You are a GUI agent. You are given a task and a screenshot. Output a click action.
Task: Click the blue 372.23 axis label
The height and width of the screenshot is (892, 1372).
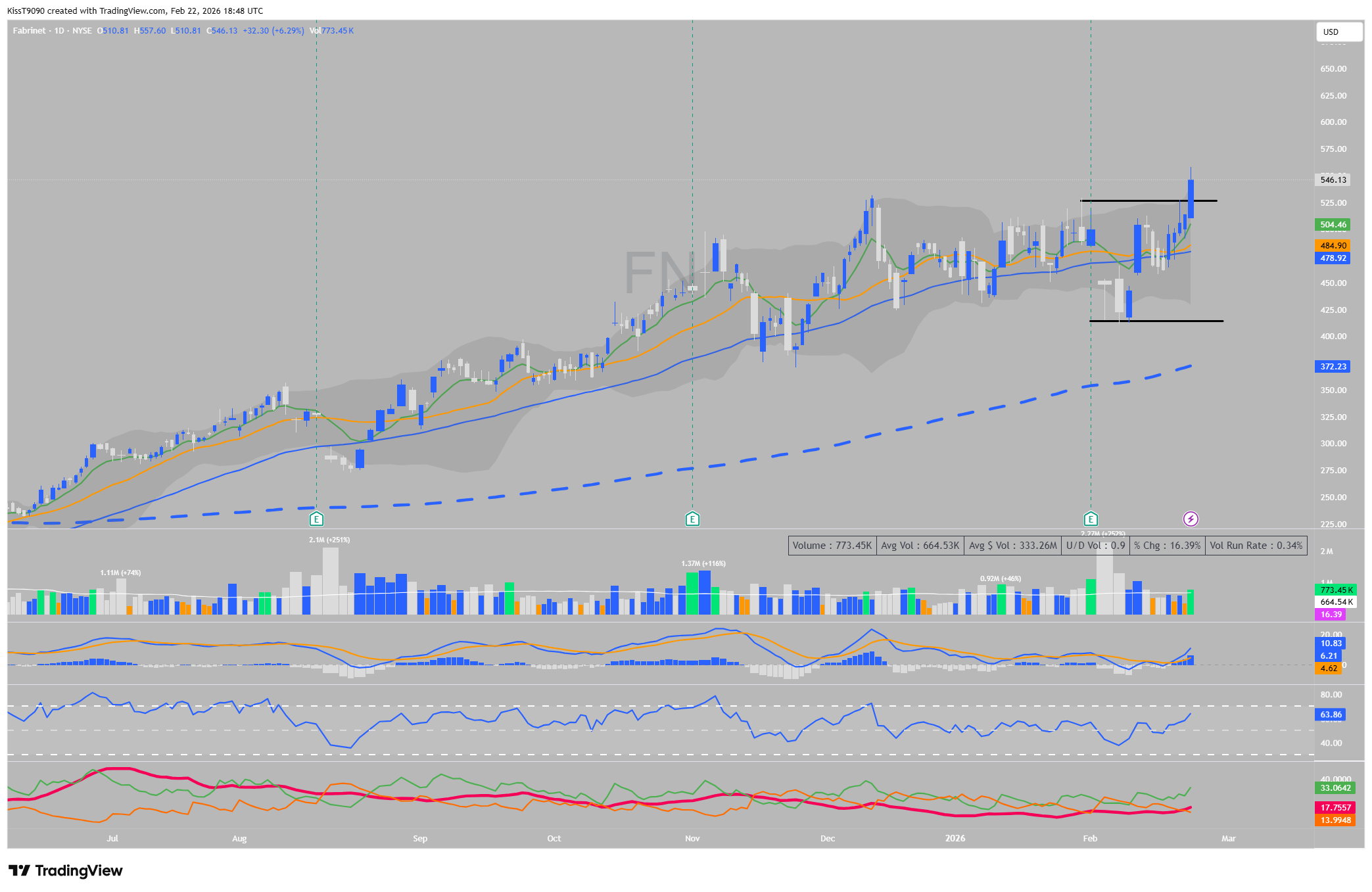coord(1333,367)
